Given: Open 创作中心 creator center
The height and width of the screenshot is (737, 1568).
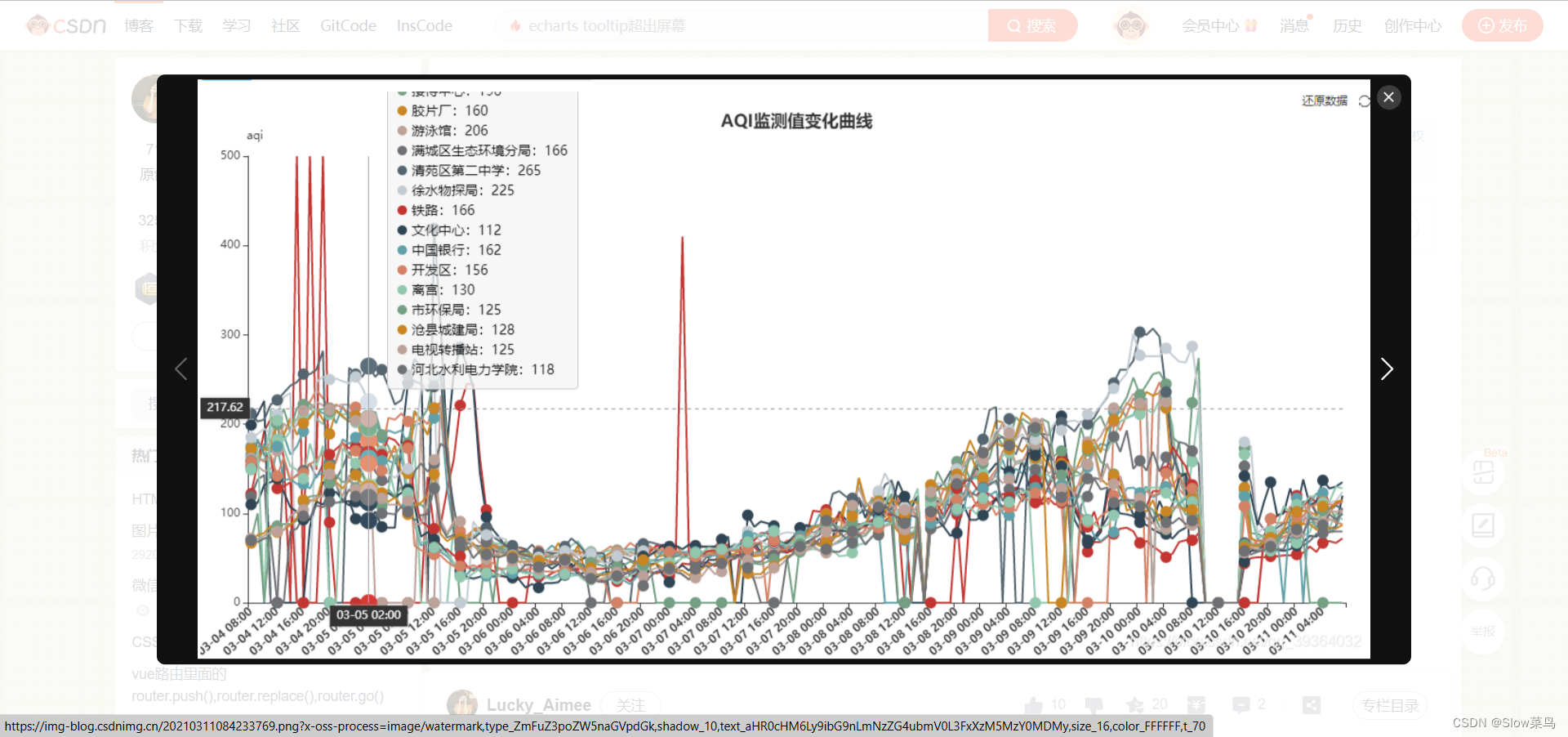Looking at the screenshot, I should (x=1413, y=25).
